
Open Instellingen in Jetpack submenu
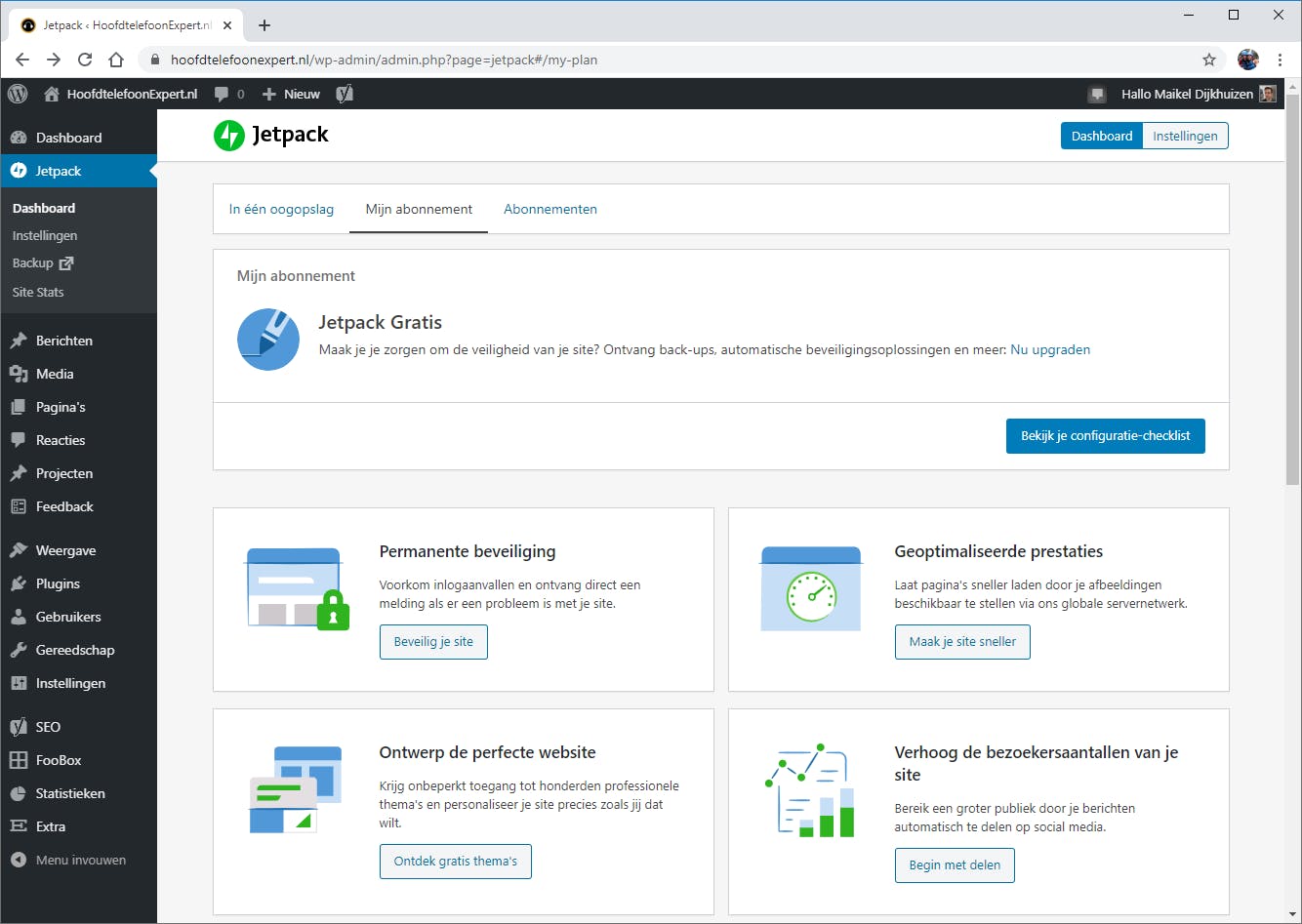click(45, 235)
